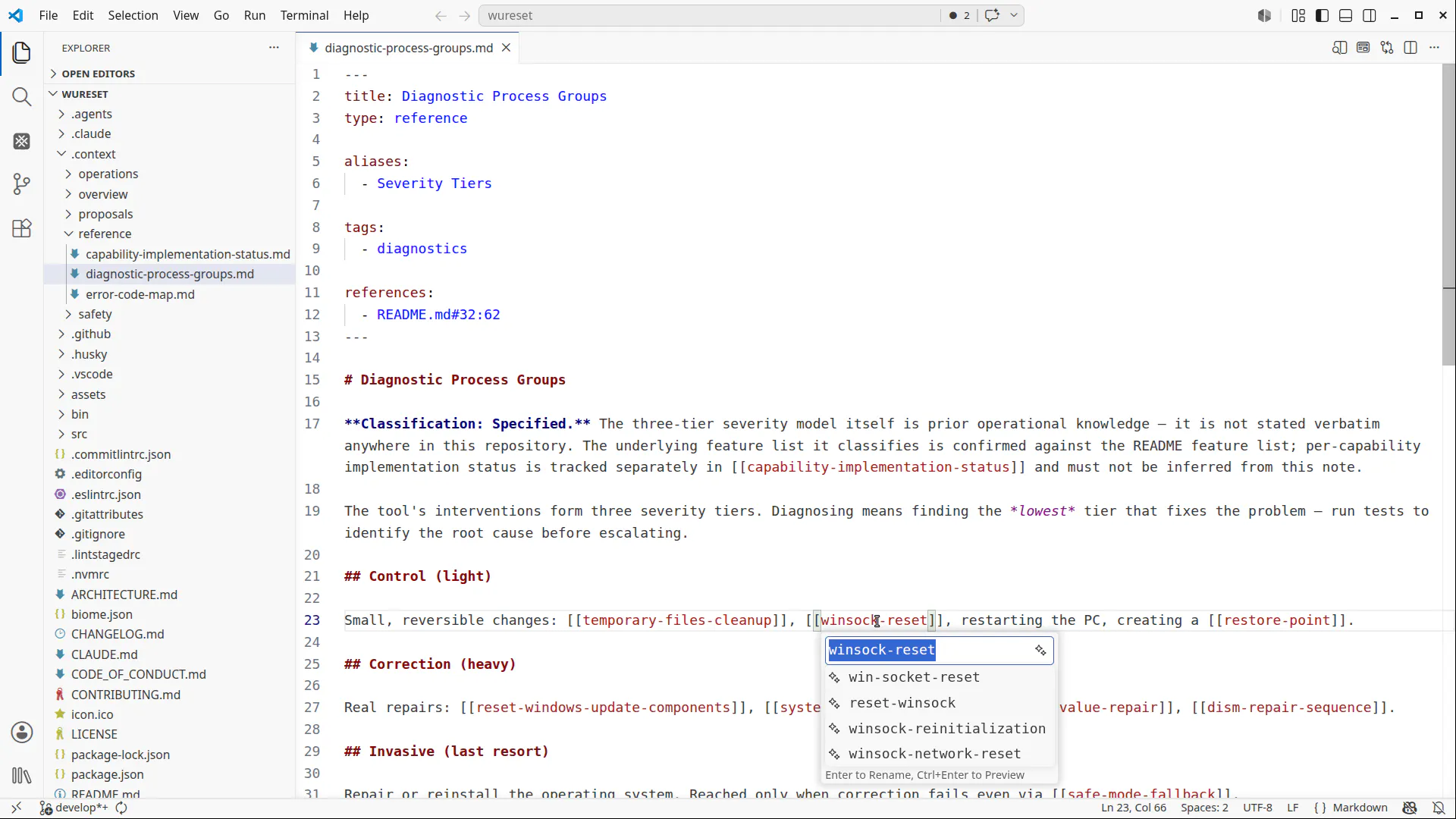The width and height of the screenshot is (1456, 819).
Task: Open error-code-map.md in the explorer
Action: coord(140,294)
